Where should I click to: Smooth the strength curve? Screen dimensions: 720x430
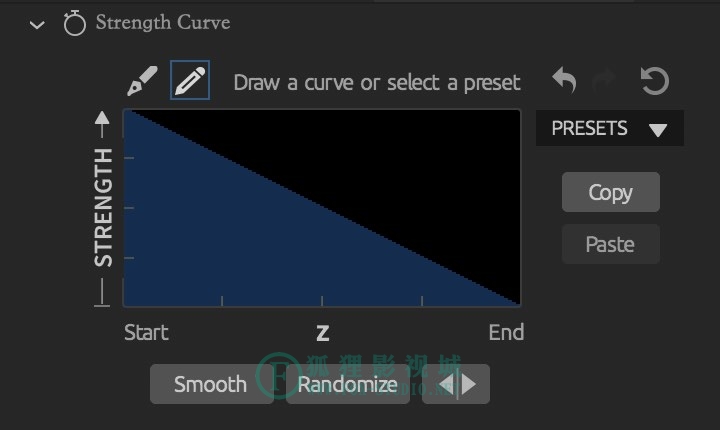(x=210, y=384)
